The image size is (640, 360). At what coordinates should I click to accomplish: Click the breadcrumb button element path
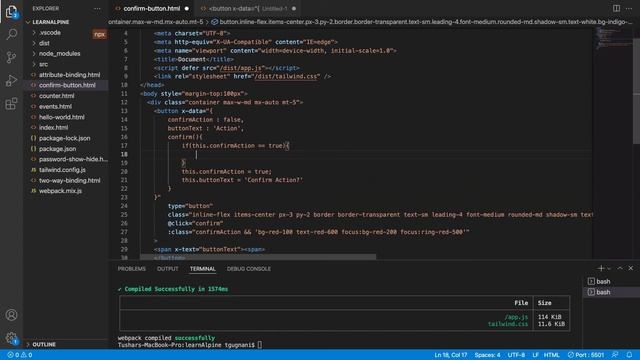coord(422,22)
